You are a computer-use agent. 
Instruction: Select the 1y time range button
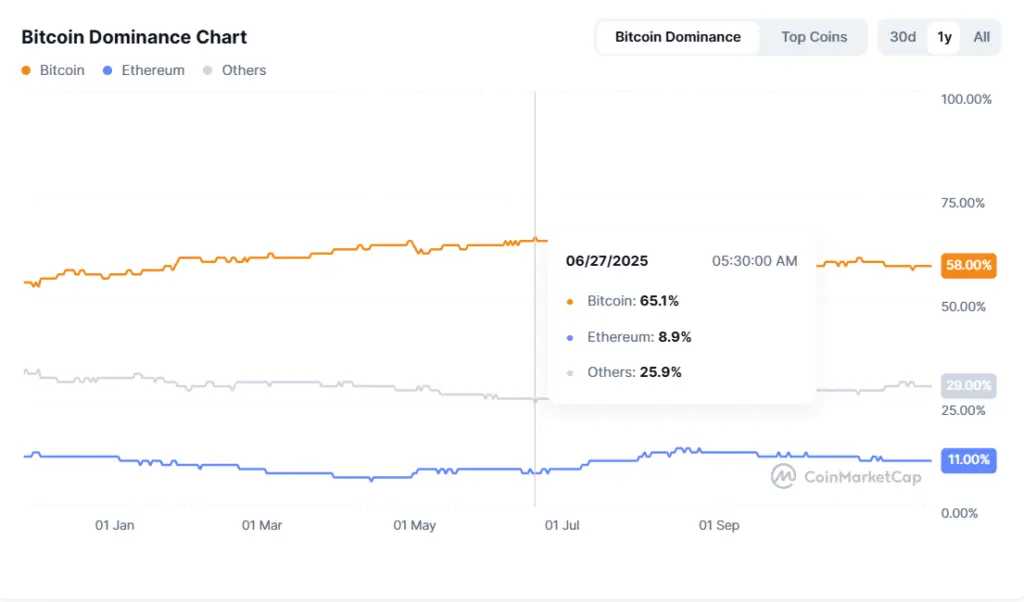point(944,36)
